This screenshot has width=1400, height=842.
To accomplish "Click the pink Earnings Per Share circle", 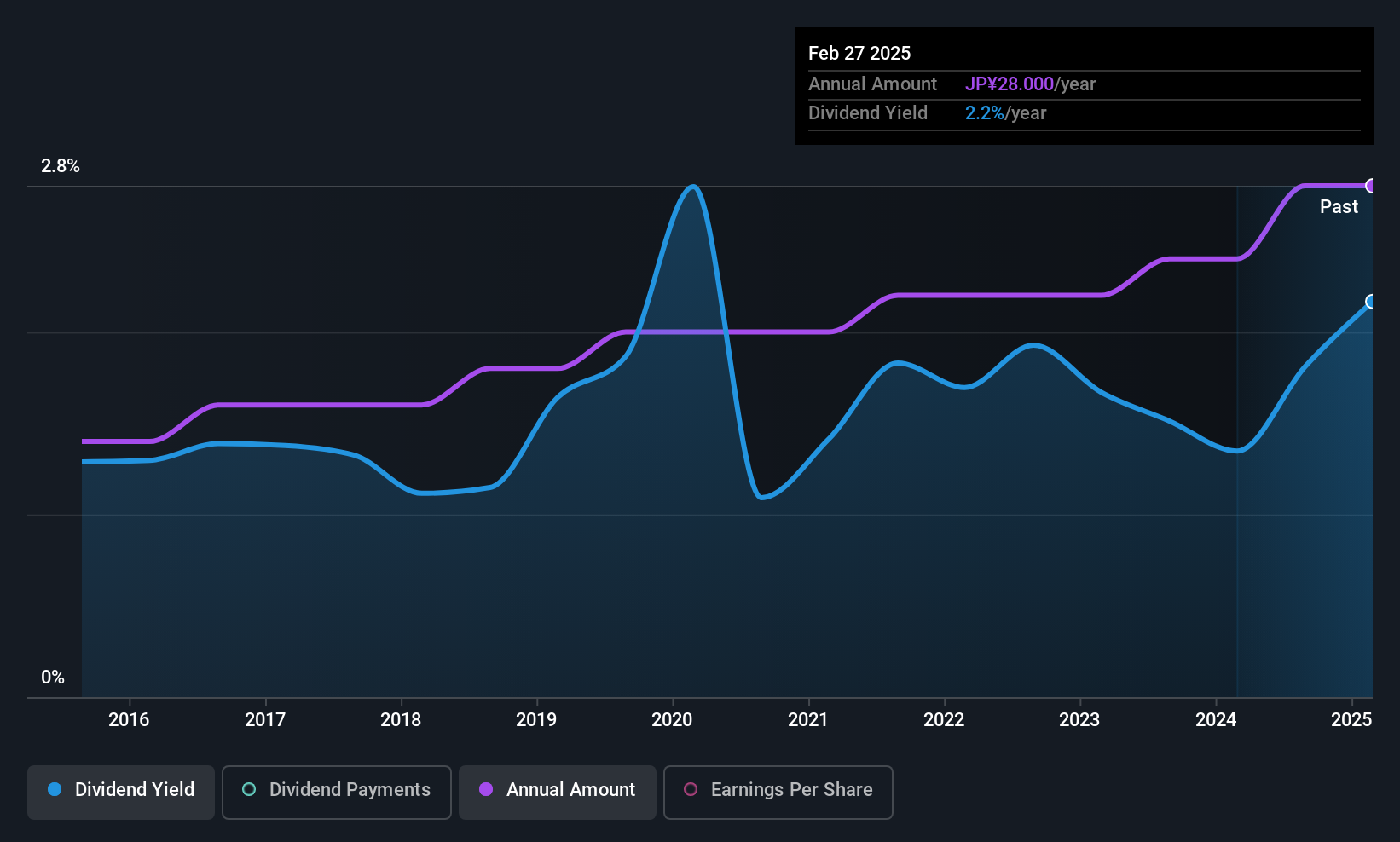I will coord(691,790).
